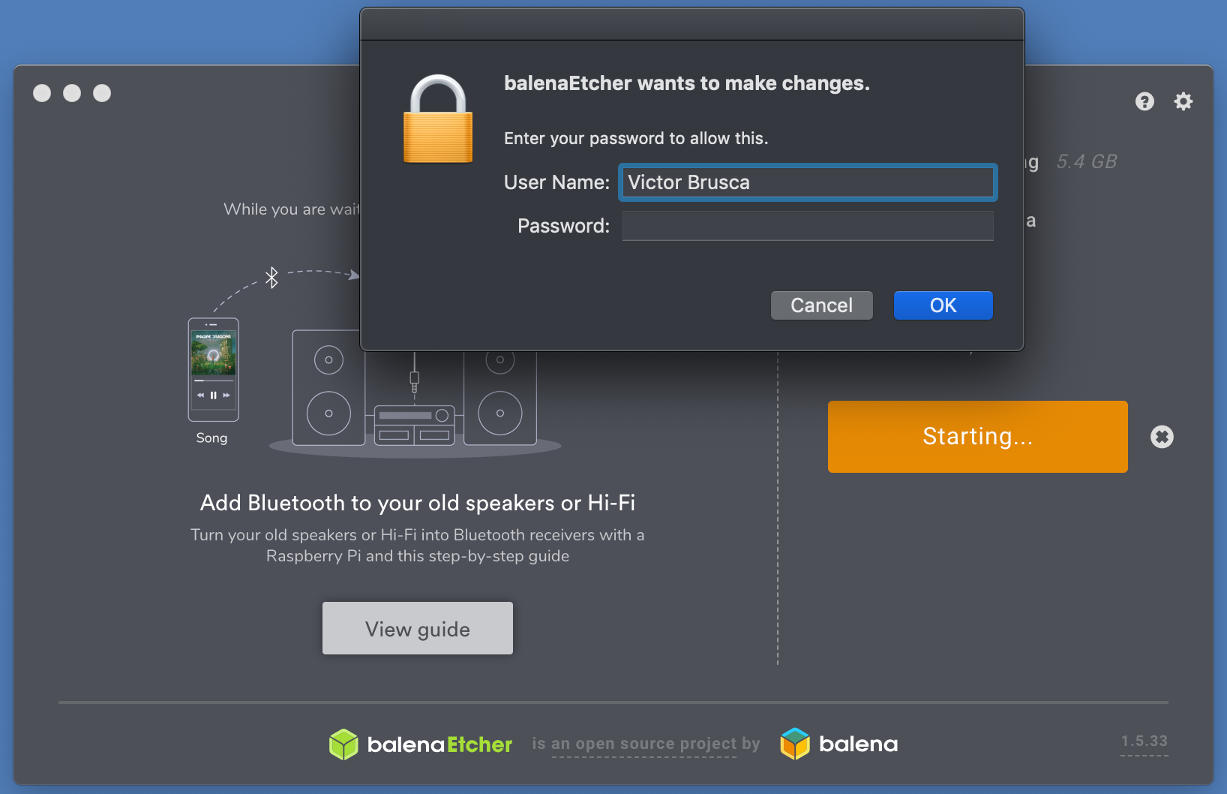Click the balenaEtcher green cube logo
Image resolution: width=1227 pixels, height=794 pixels.
tap(344, 744)
